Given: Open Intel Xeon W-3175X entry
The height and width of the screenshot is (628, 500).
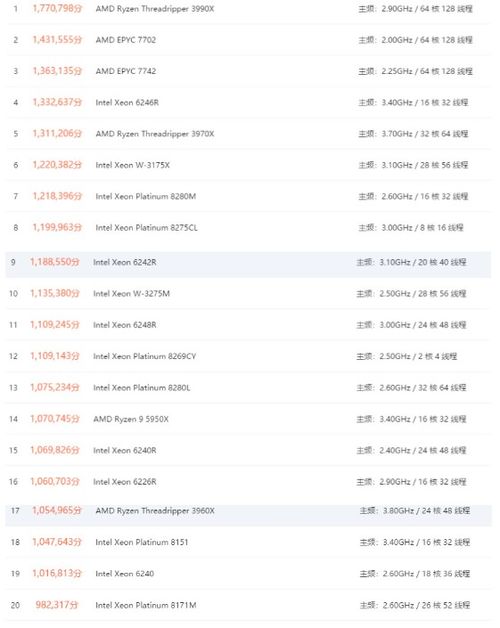Looking at the screenshot, I should tap(132, 165).
